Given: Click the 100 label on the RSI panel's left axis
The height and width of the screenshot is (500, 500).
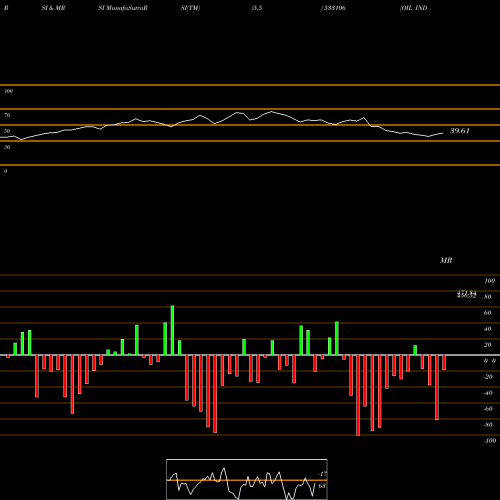Looking at the screenshot, I should 8,91.
